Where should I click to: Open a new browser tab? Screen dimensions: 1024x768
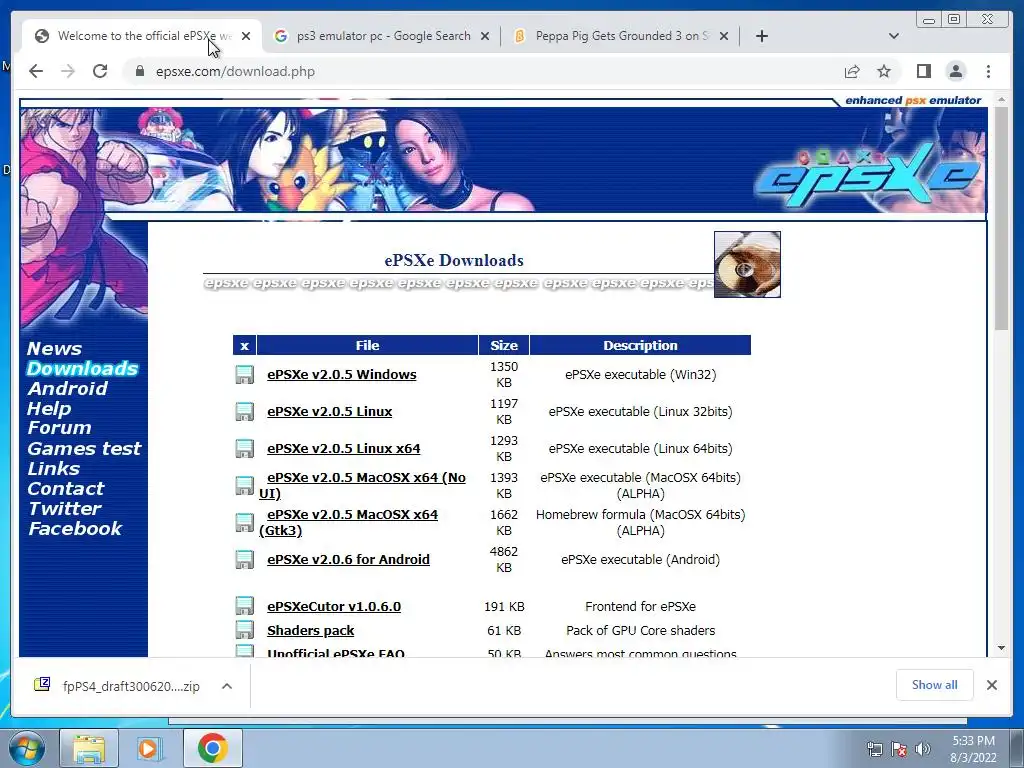(761, 36)
